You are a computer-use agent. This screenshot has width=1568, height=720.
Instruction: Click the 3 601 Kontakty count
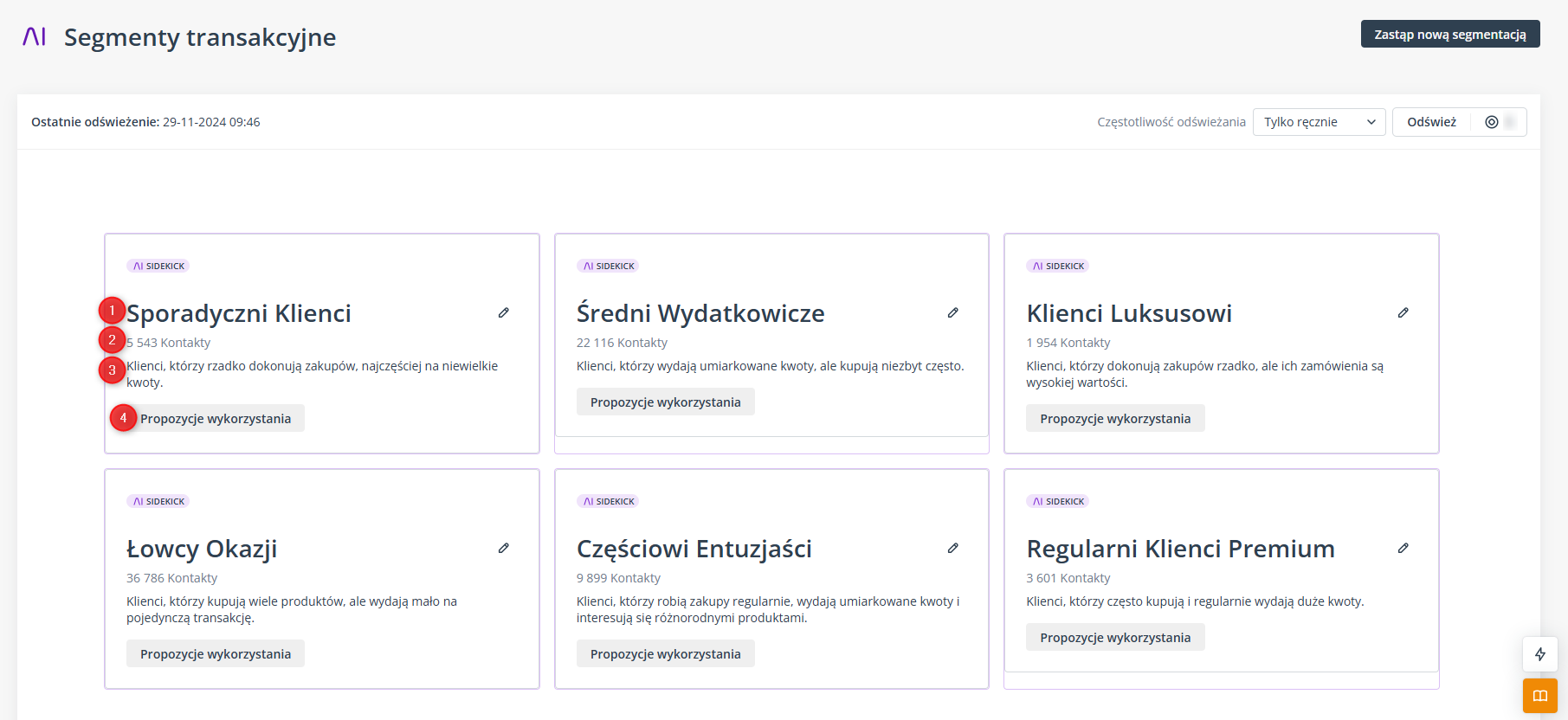click(x=1068, y=578)
